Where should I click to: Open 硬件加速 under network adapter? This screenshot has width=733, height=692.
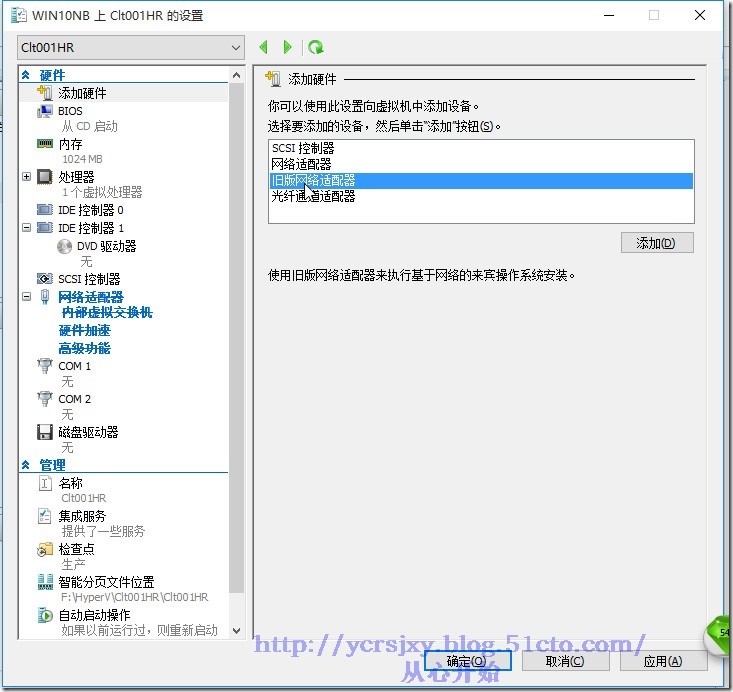coord(85,331)
